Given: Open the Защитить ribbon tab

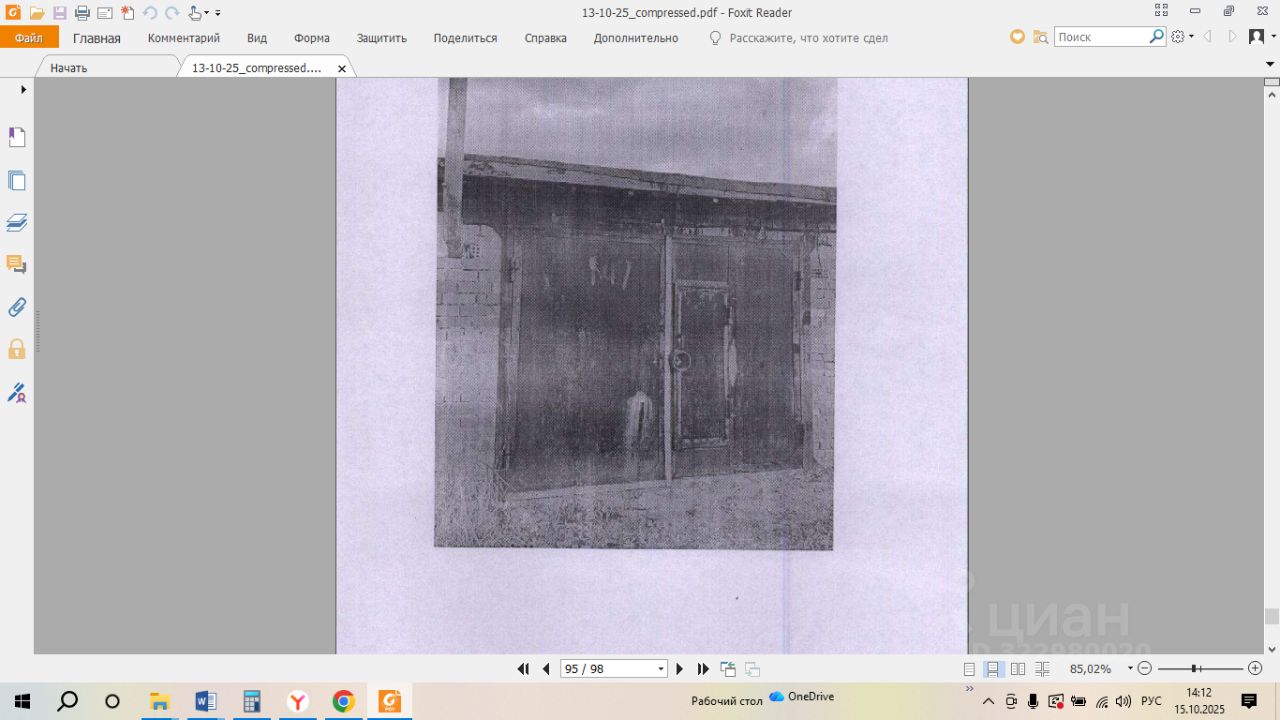Looking at the screenshot, I should 382,38.
